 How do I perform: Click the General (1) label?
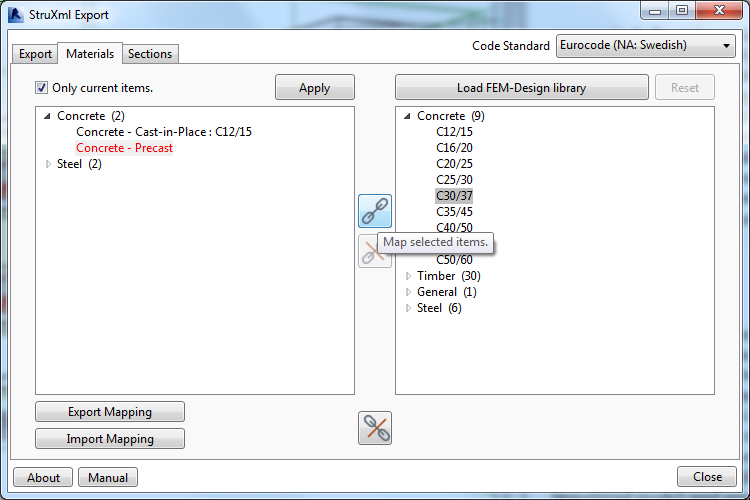446,292
